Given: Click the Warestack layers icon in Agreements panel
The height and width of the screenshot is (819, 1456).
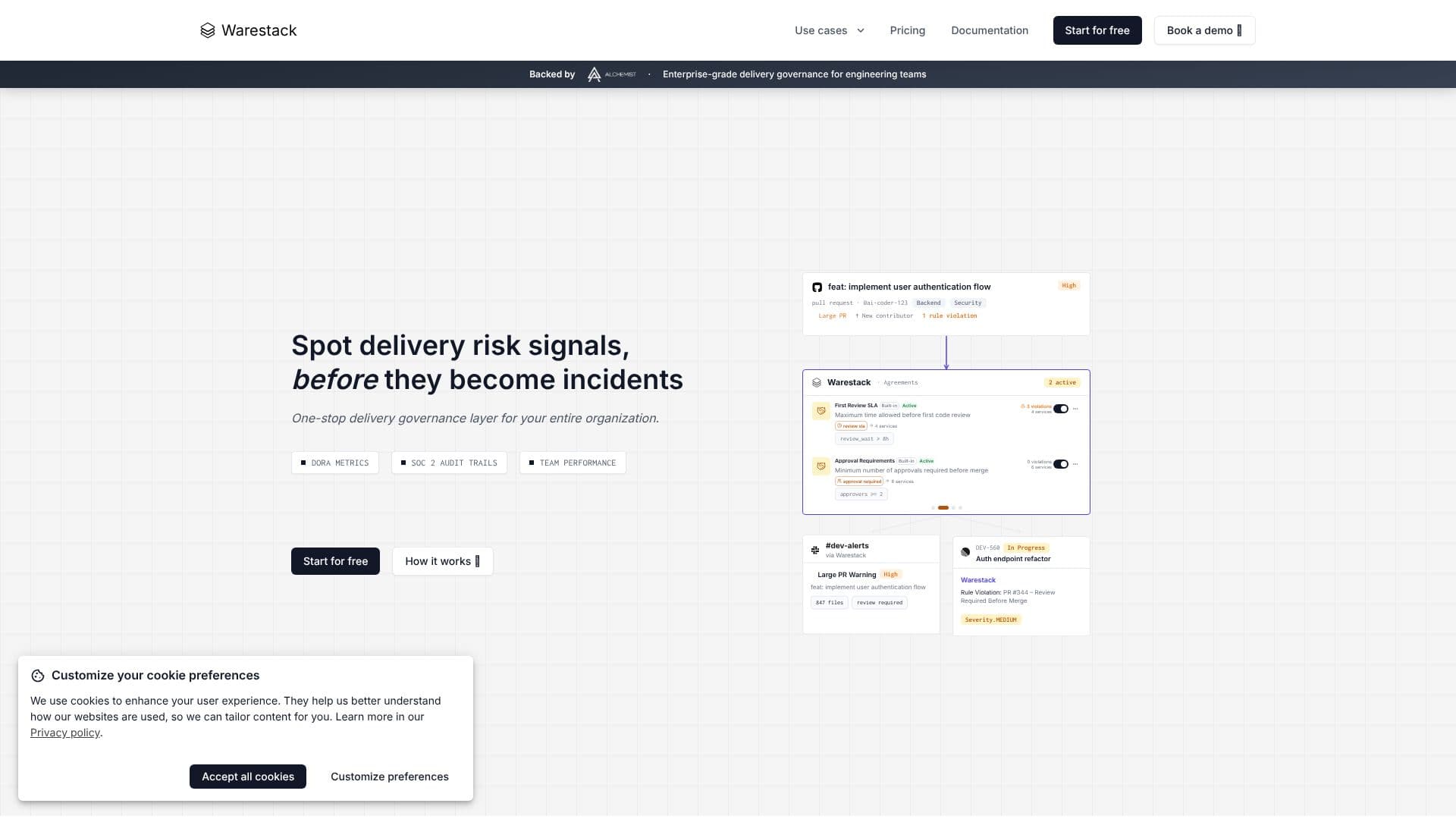Looking at the screenshot, I should (817, 383).
